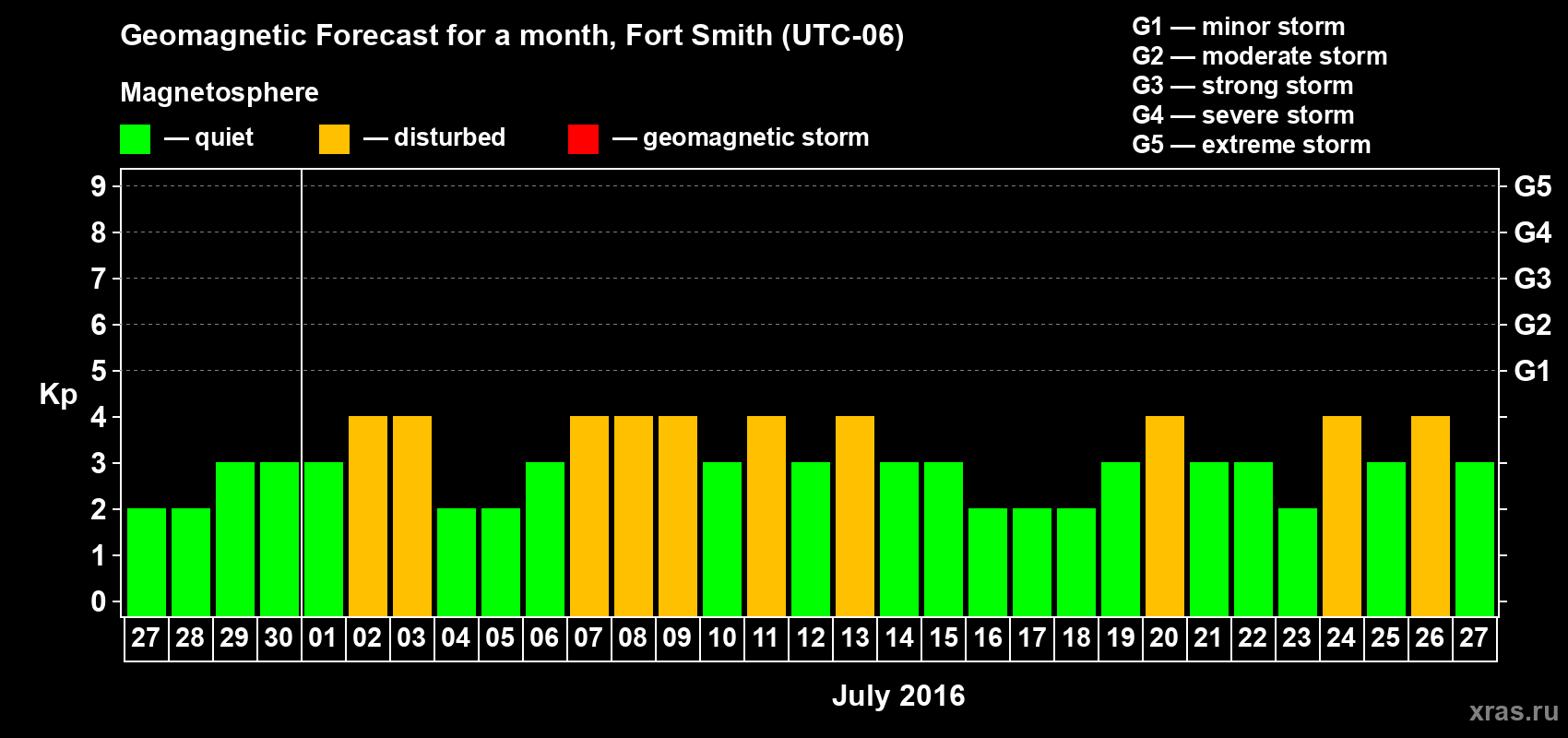Screen dimensions: 1568x738
Task: Click the Magnetosphere heading
Action: [220, 92]
